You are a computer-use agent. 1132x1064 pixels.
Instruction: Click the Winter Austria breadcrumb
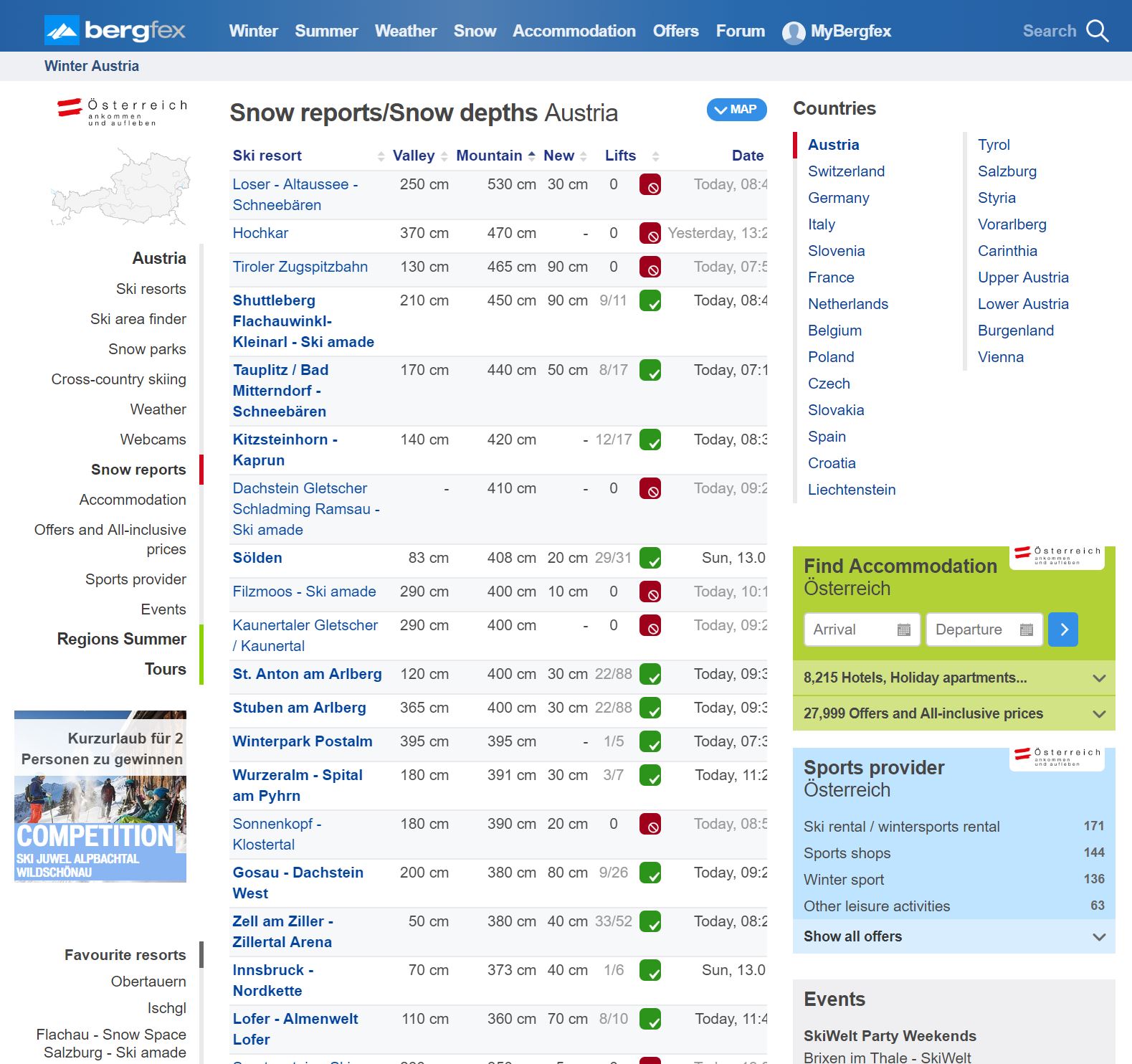[x=92, y=66]
